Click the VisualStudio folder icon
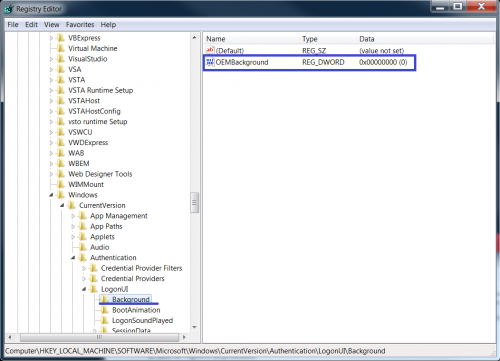Screen dimensions: 500x361 point(61,59)
